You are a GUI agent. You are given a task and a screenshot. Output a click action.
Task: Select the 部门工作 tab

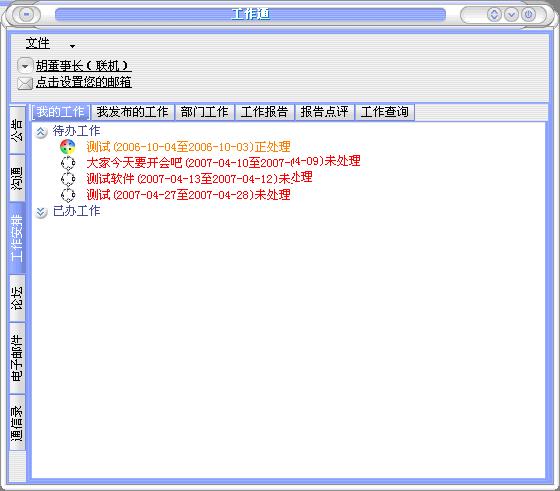[x=204, y=112]
